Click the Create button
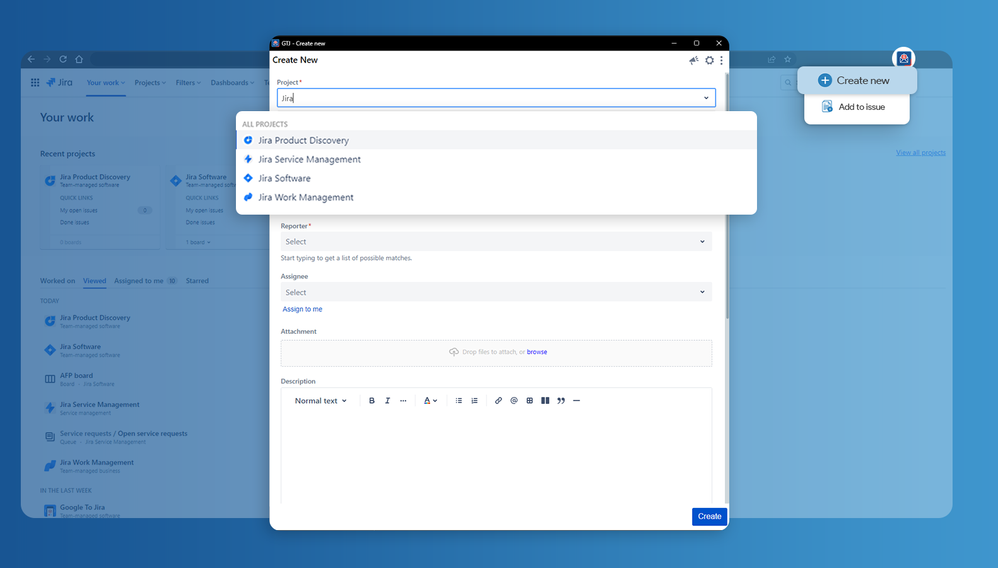Screen dimensions: 998x568 point(709,516)
